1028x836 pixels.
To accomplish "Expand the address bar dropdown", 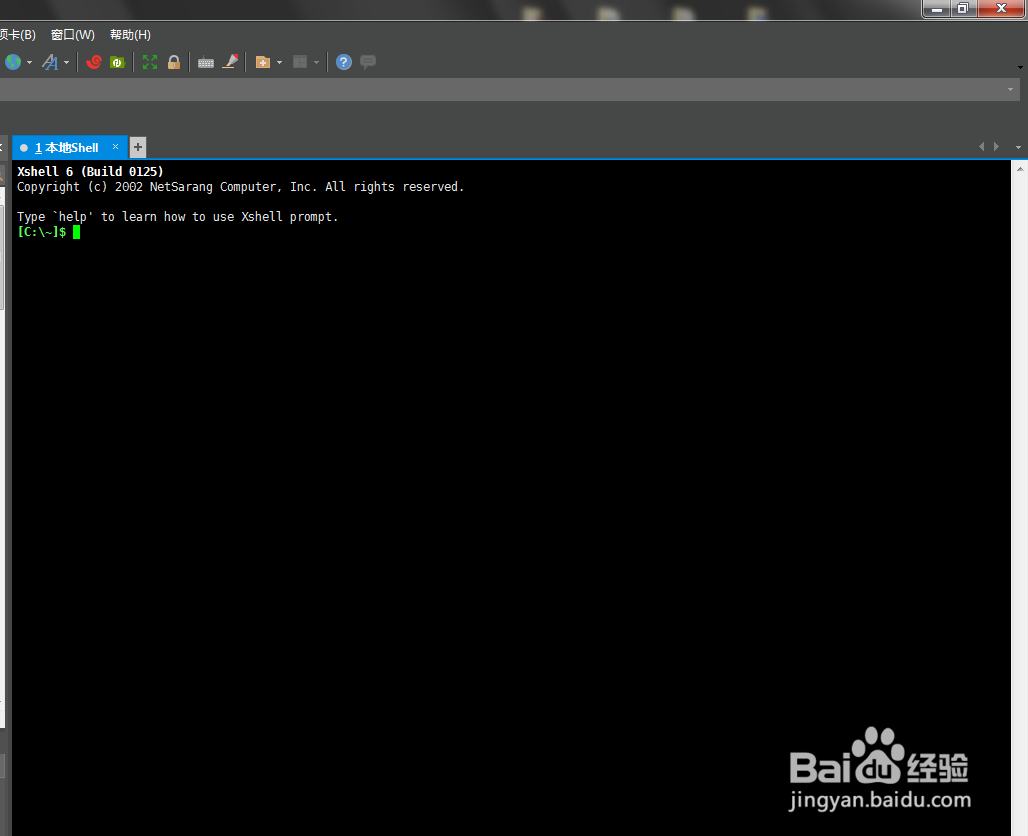I will 1010,90.
